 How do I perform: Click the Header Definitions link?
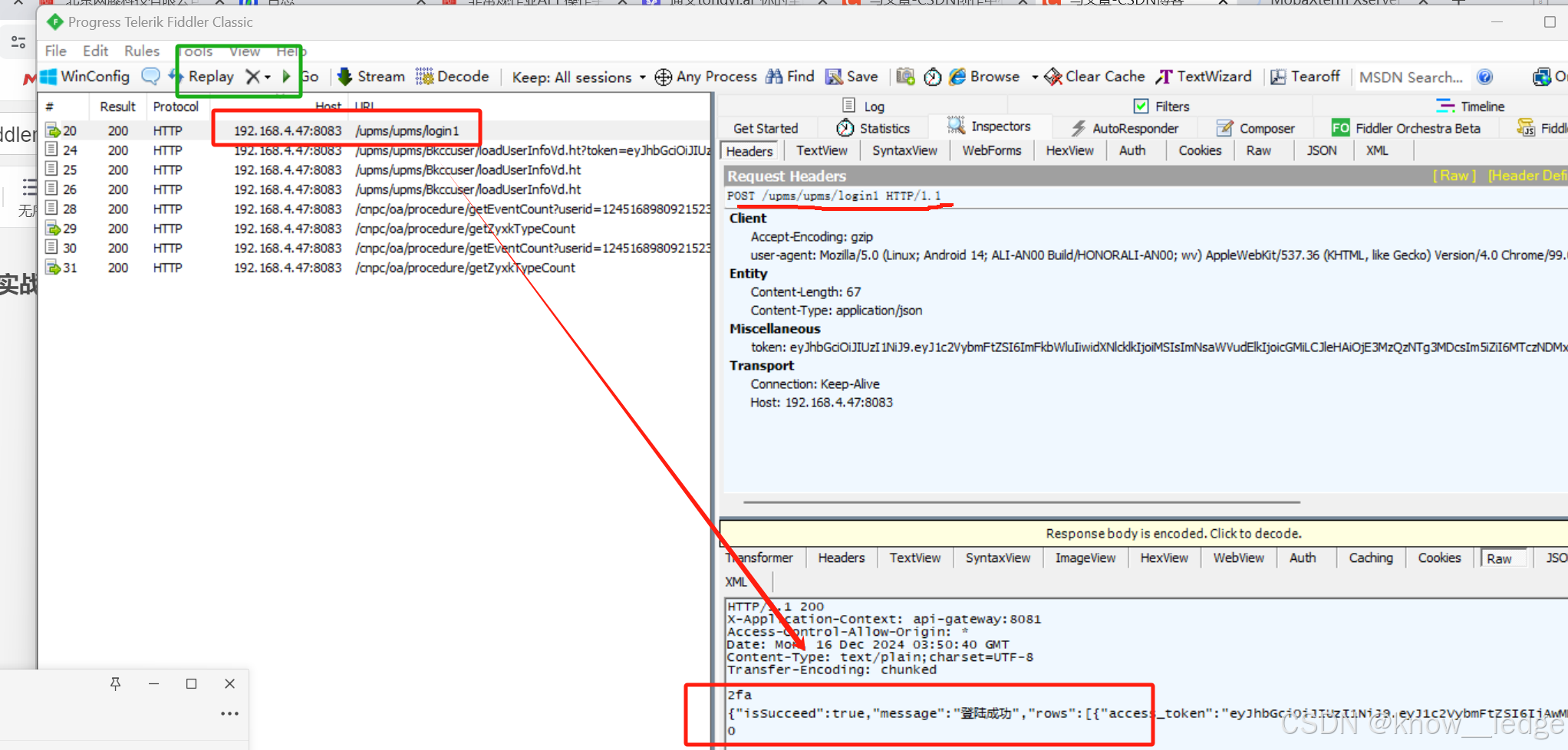tap(1527, 176)
